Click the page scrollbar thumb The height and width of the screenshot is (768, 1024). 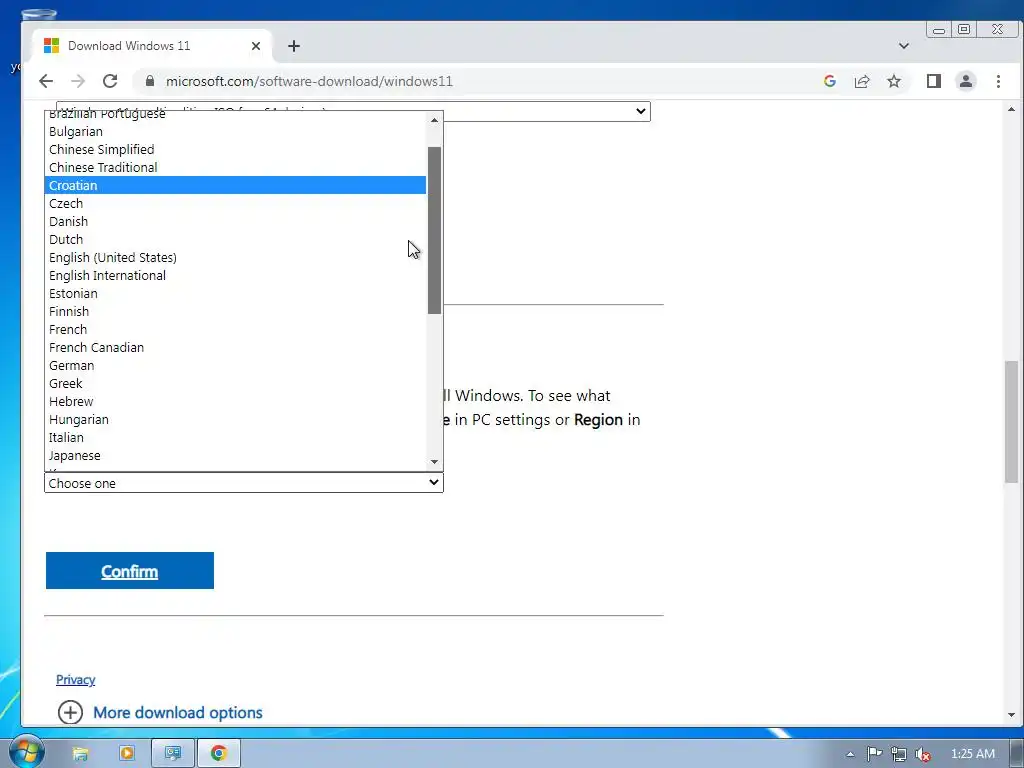pos(1011,422)
